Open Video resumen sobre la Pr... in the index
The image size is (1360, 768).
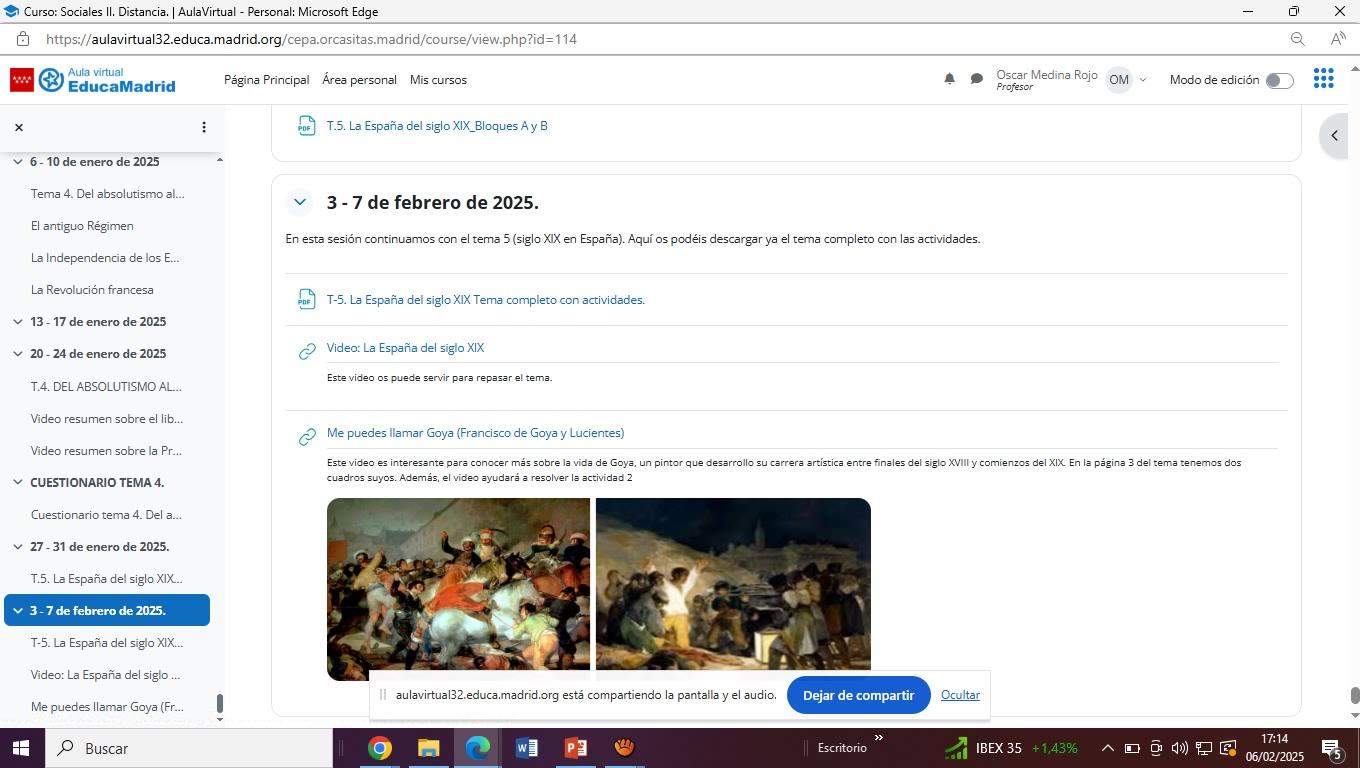(107, 451)
